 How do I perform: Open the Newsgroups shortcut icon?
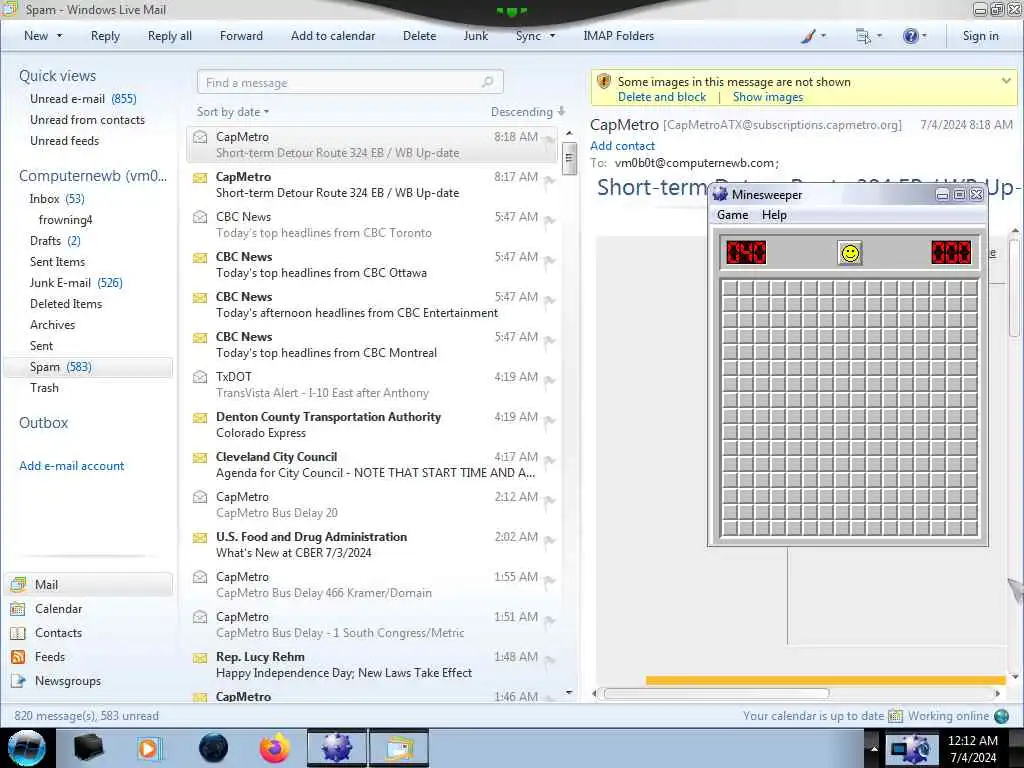tap(18, 681)
